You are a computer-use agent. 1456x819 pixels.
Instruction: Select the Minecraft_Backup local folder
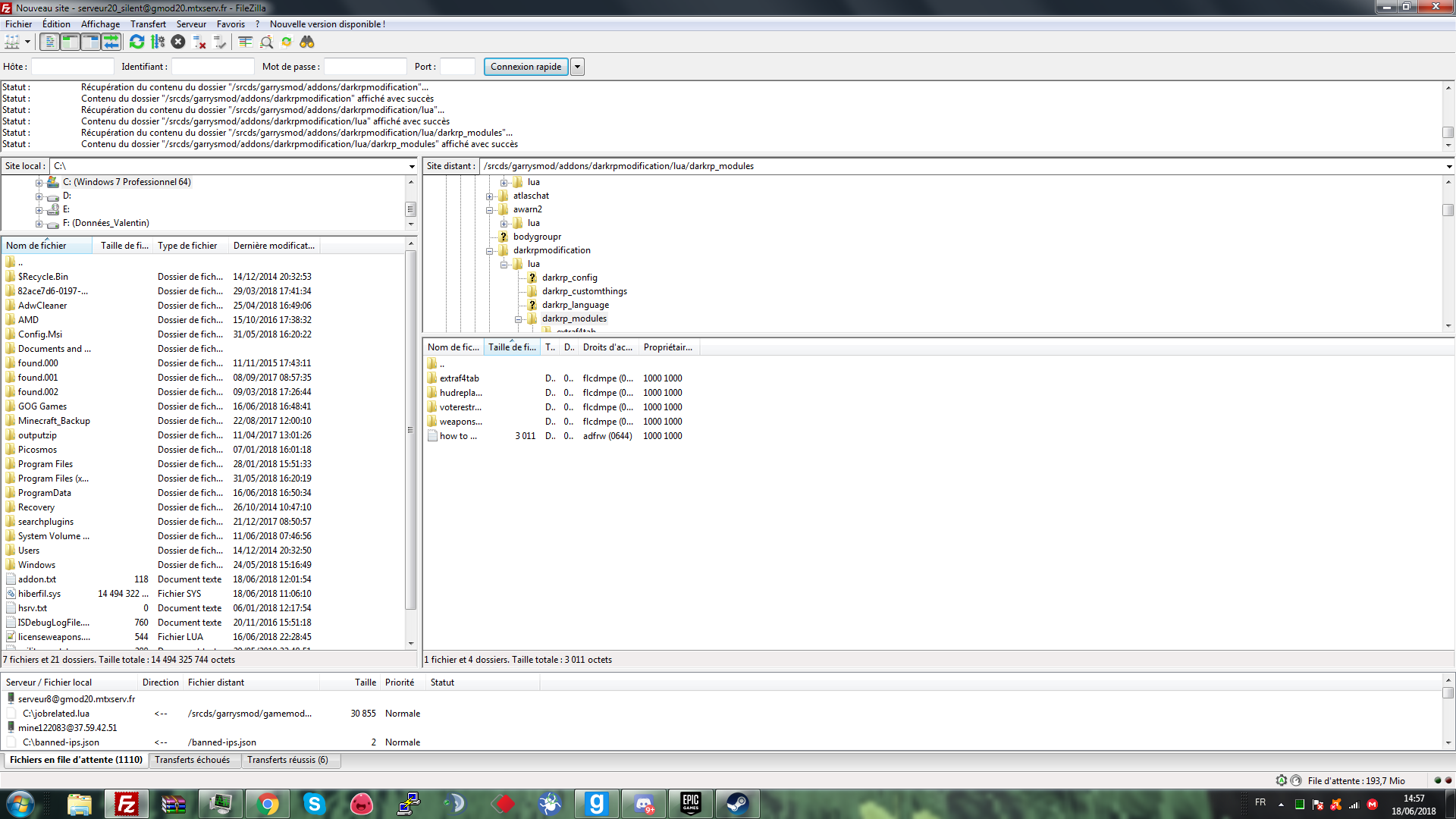[54, 421]
